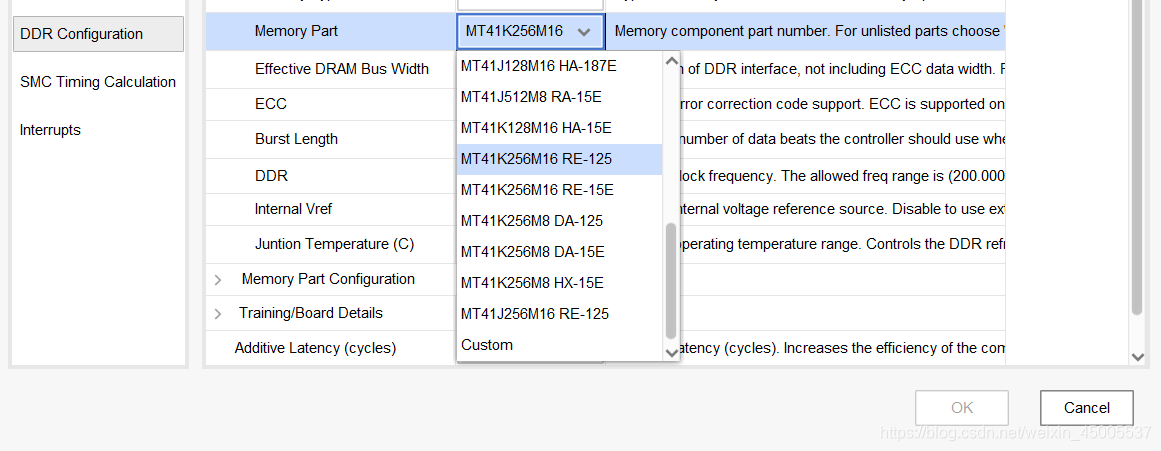Image resolution: width=1161 pixels, height=451 pixels.
Task: Select the MT41K128M16 HA-15E option
Action: click(x=536, y=128)
